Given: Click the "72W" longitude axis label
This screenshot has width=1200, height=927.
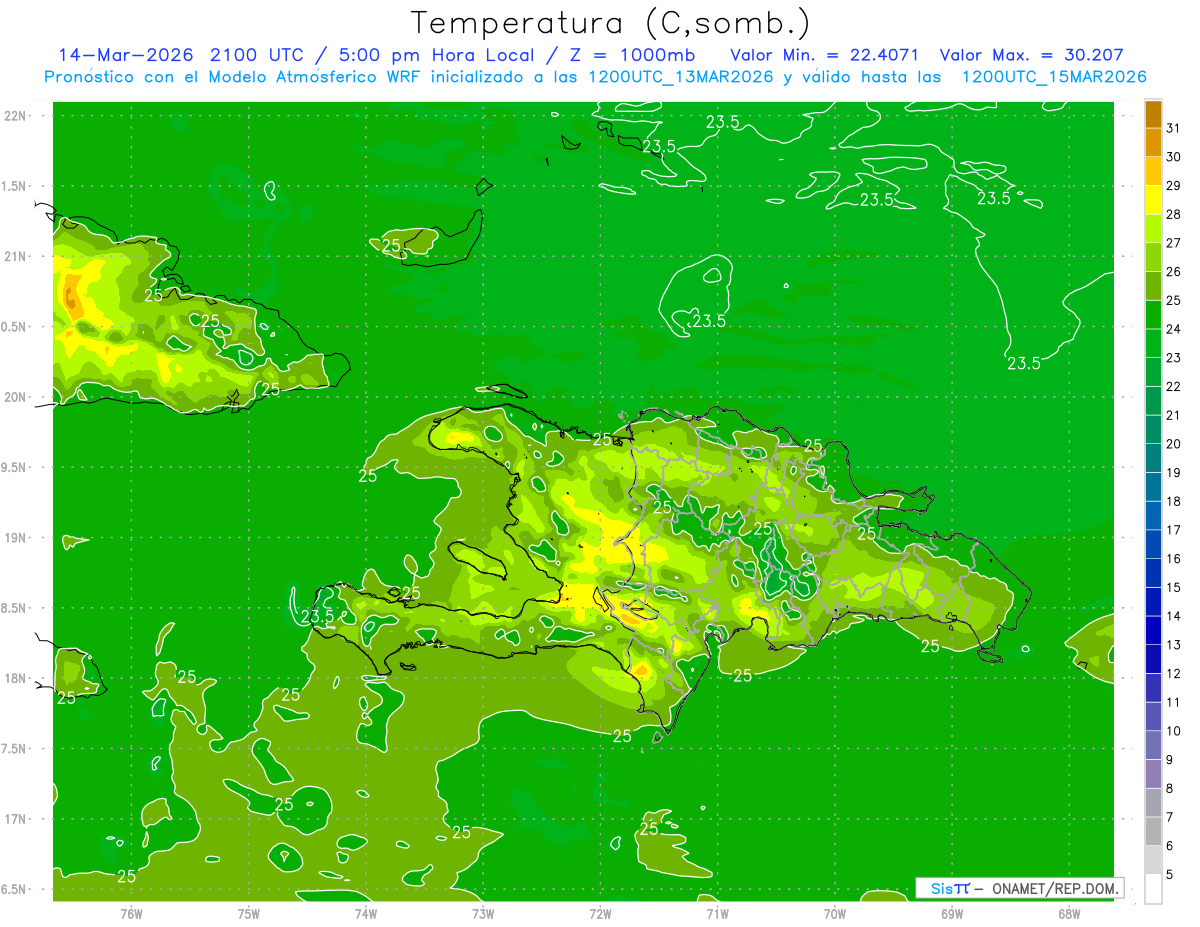Looking at the screenshot, I should pos(600,913).
